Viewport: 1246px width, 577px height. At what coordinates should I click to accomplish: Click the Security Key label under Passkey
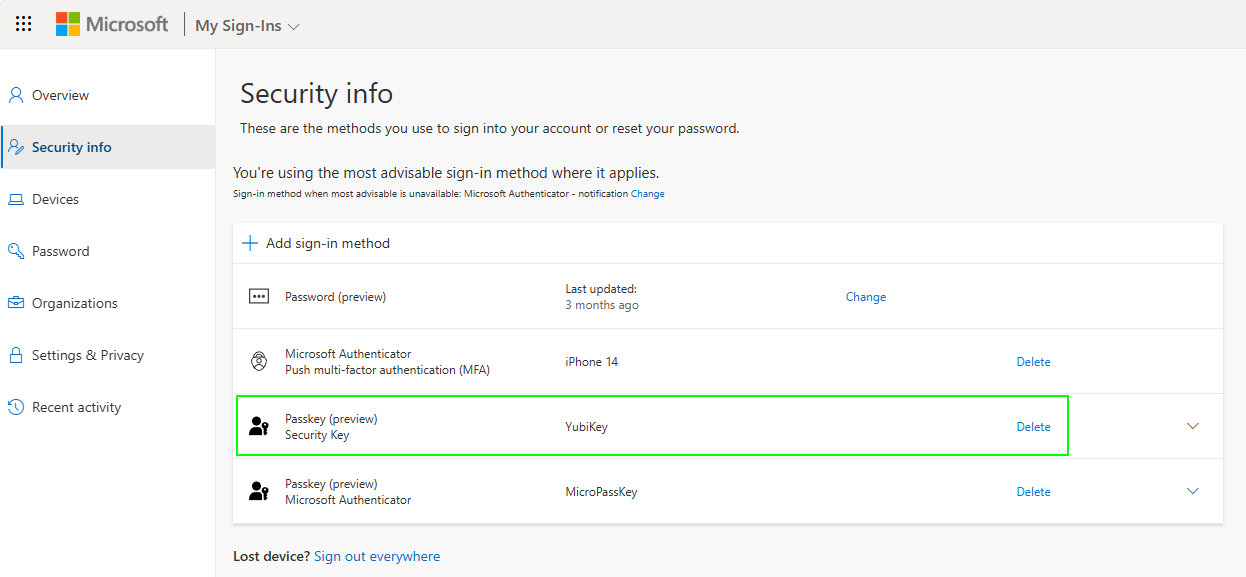(317, 435)
